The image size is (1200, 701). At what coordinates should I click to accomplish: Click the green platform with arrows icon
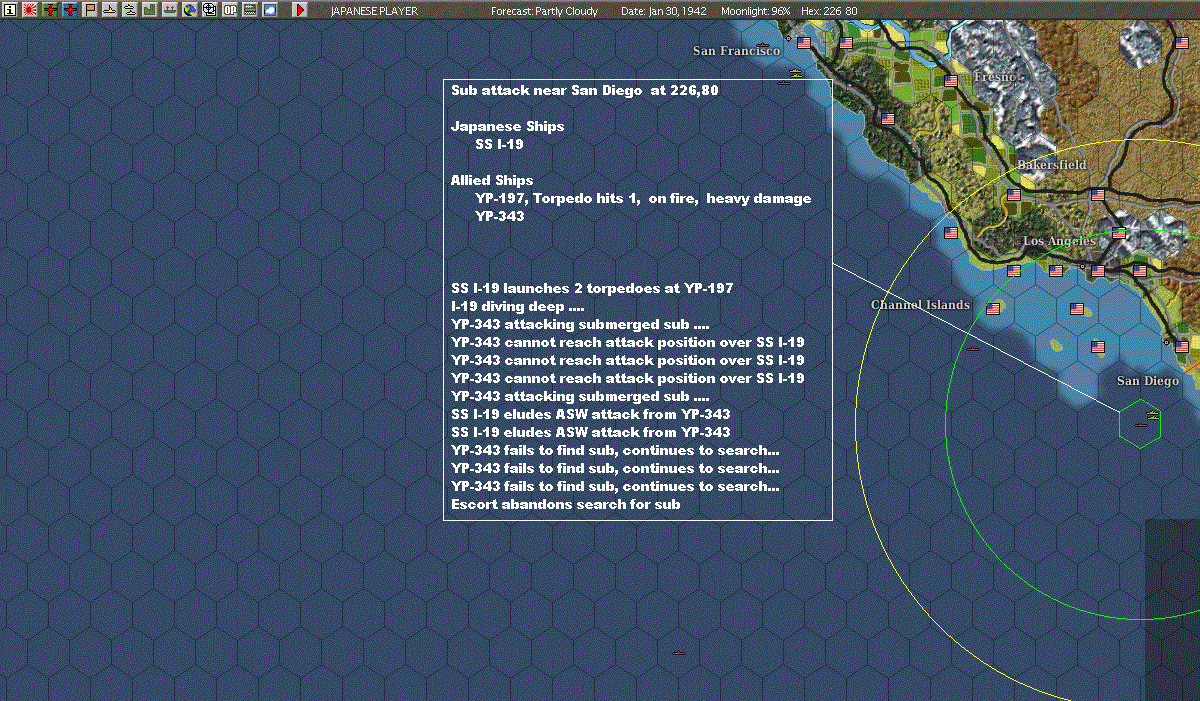(169, 10)
